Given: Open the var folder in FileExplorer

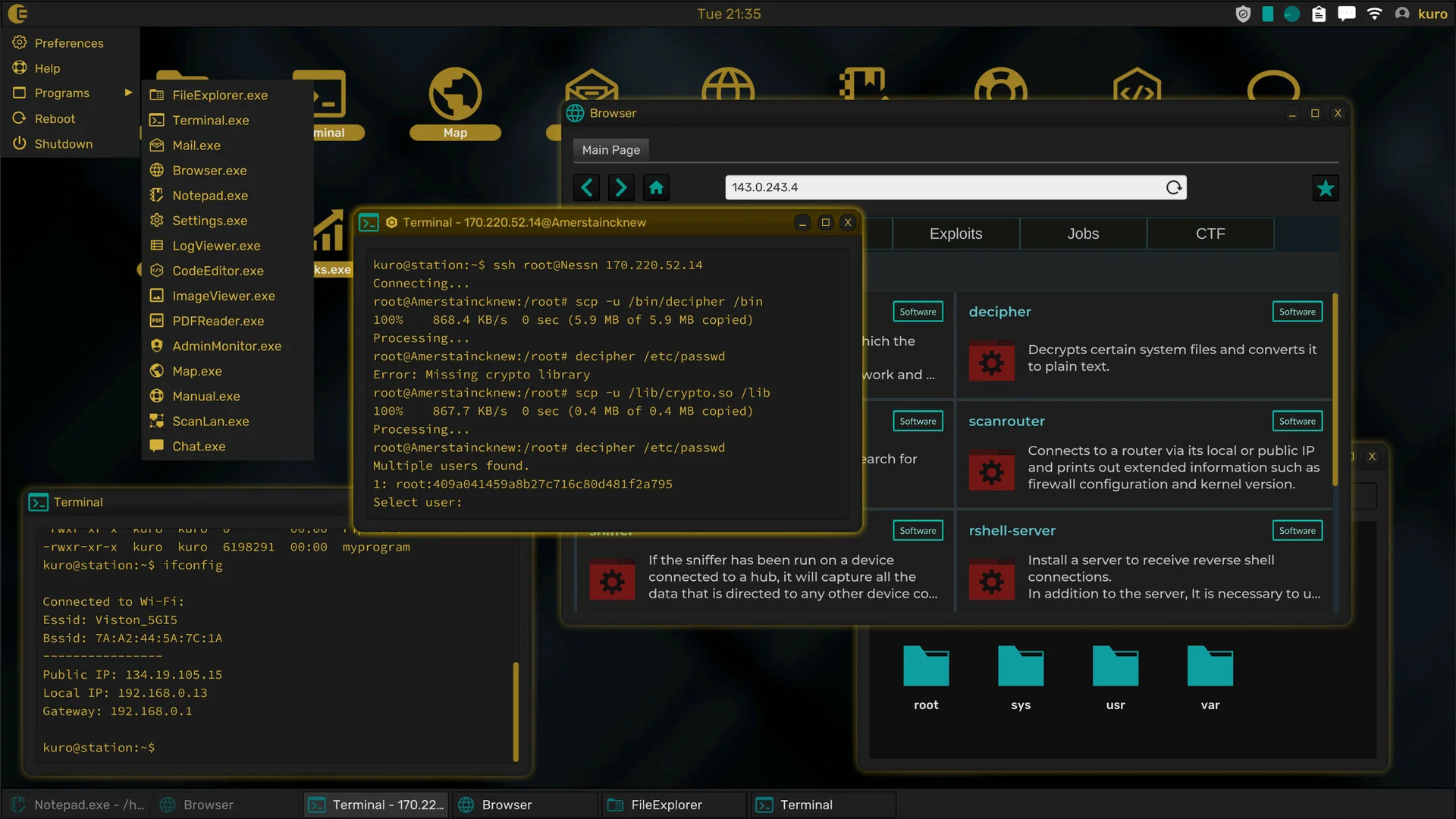Looking at the screenshot, I should point(1210,667).
